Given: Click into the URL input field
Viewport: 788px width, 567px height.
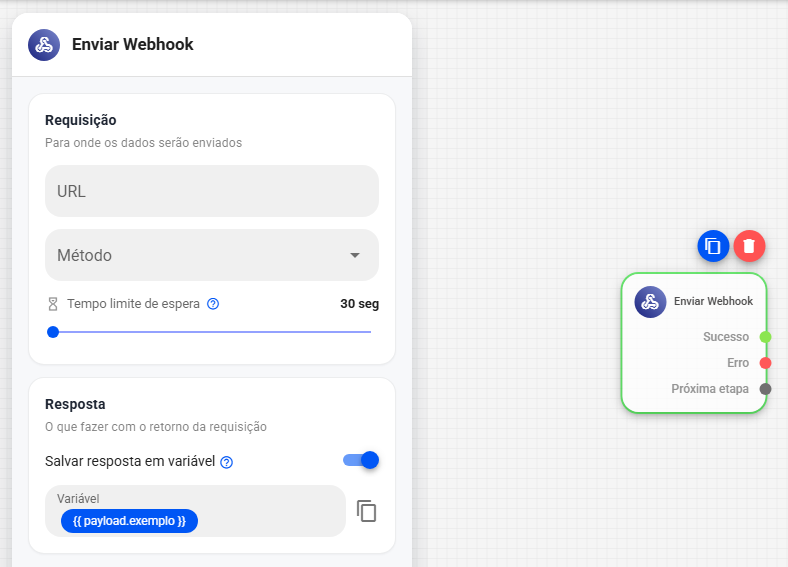Looking at the screenshot, I should click(212, 191).
